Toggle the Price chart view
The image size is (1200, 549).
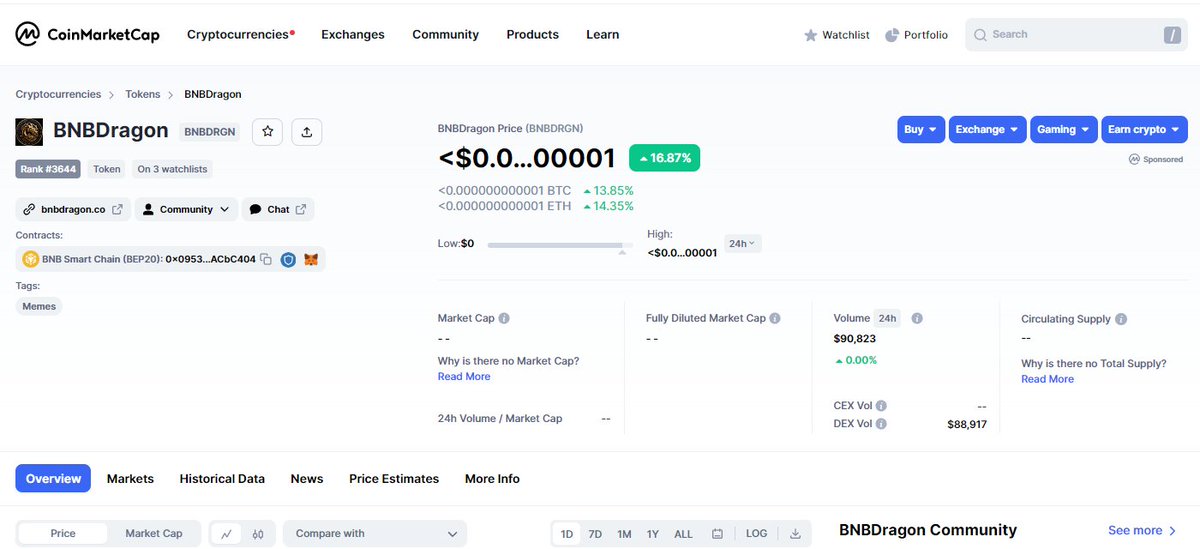(63, 533)
